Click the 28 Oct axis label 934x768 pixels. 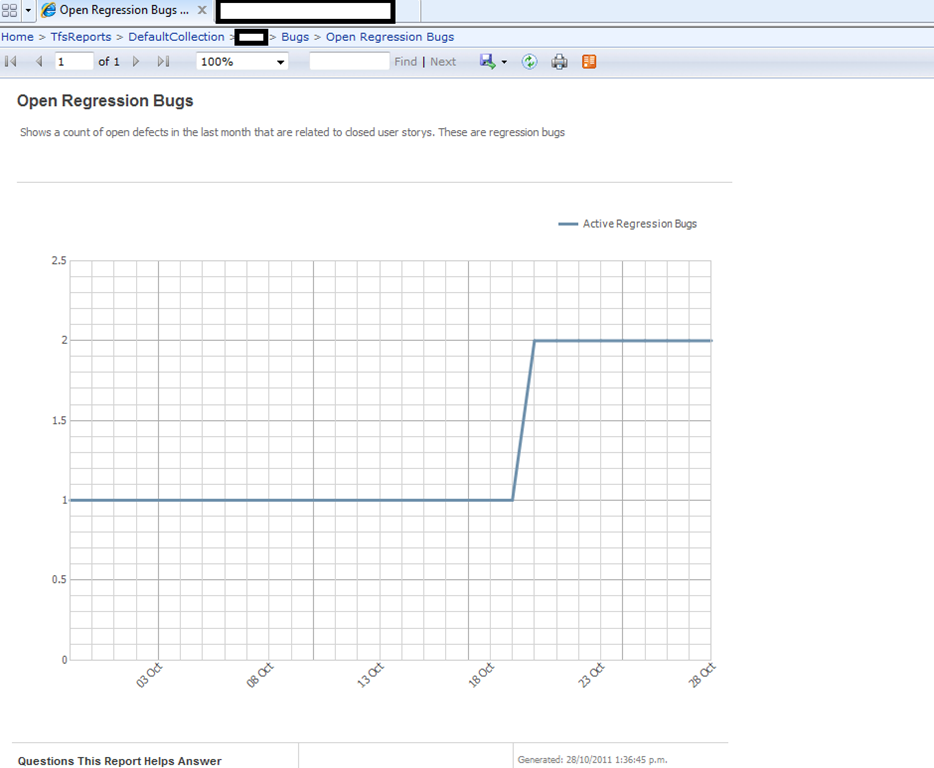point(702,676)
